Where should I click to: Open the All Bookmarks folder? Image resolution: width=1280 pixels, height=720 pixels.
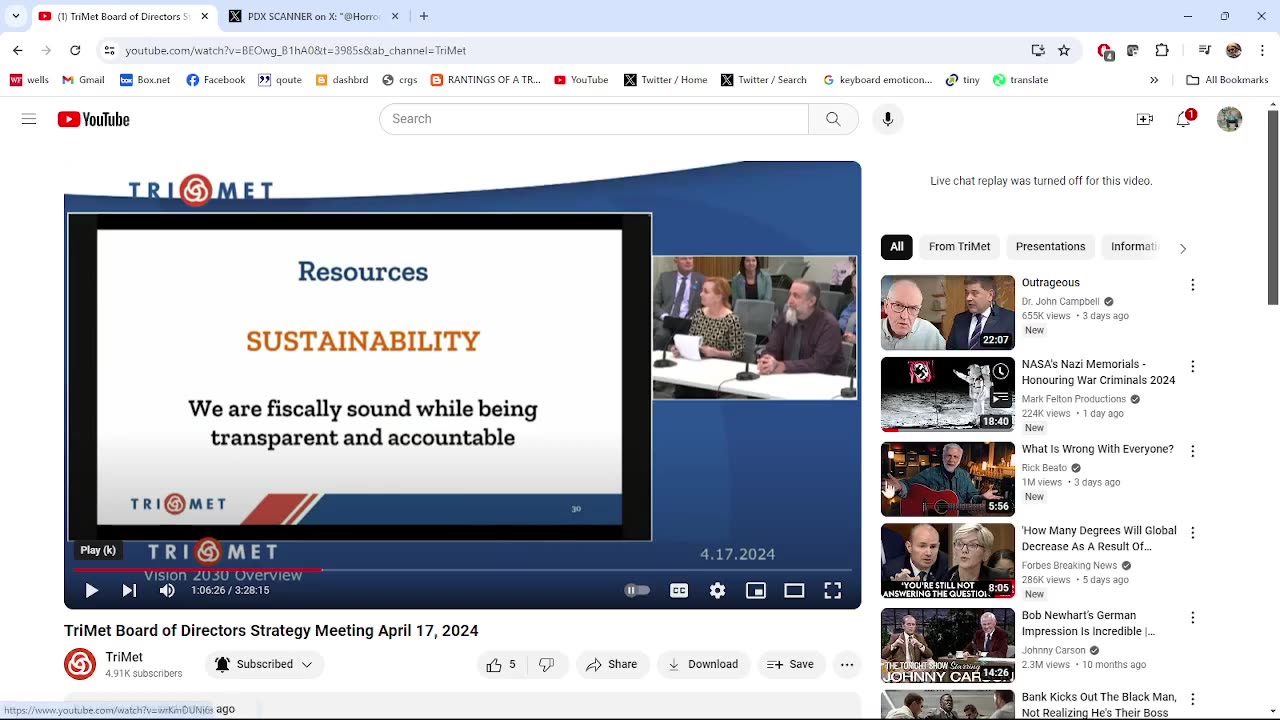(1227, 80)
